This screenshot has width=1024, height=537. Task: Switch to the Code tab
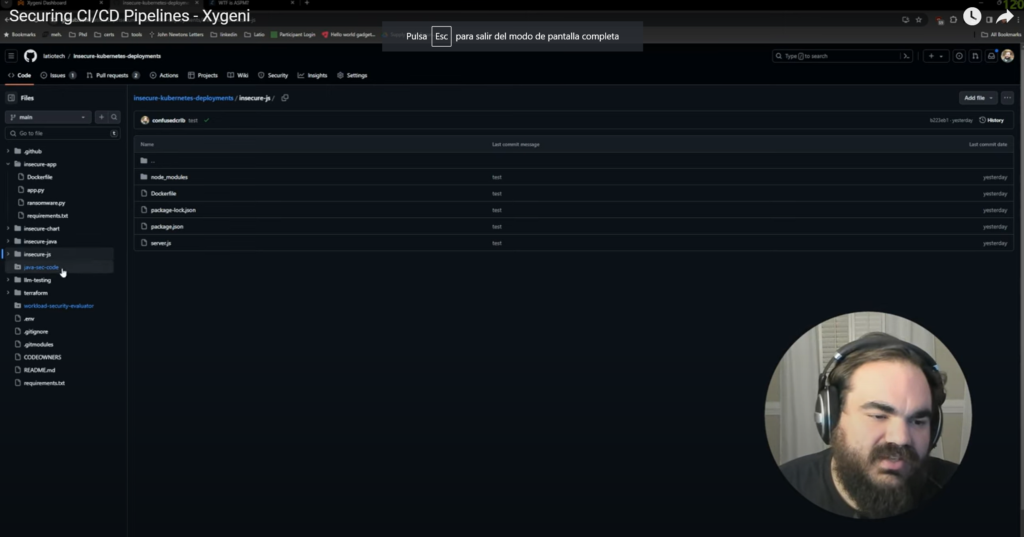[x=20, y=75]
